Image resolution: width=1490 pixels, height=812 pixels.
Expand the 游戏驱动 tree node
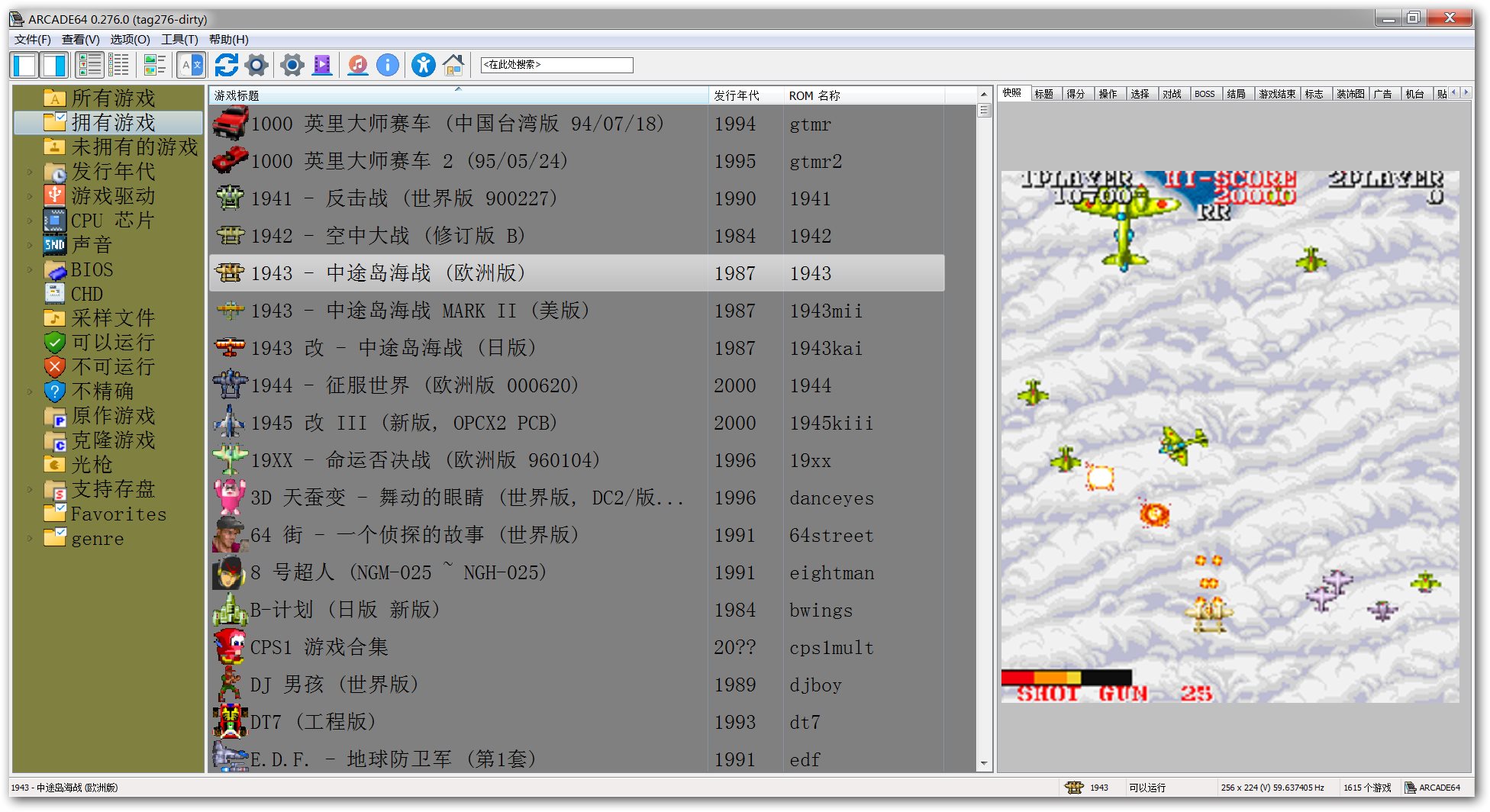pos(30,196)
